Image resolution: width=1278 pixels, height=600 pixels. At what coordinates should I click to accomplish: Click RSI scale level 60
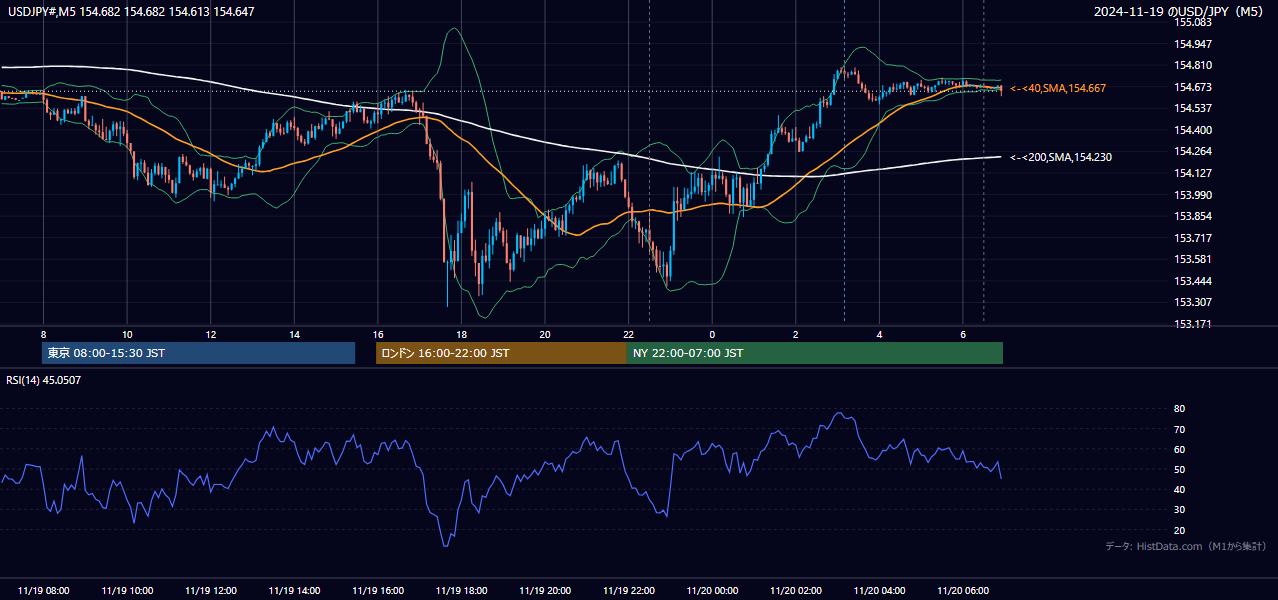[x=1179, y=449]
